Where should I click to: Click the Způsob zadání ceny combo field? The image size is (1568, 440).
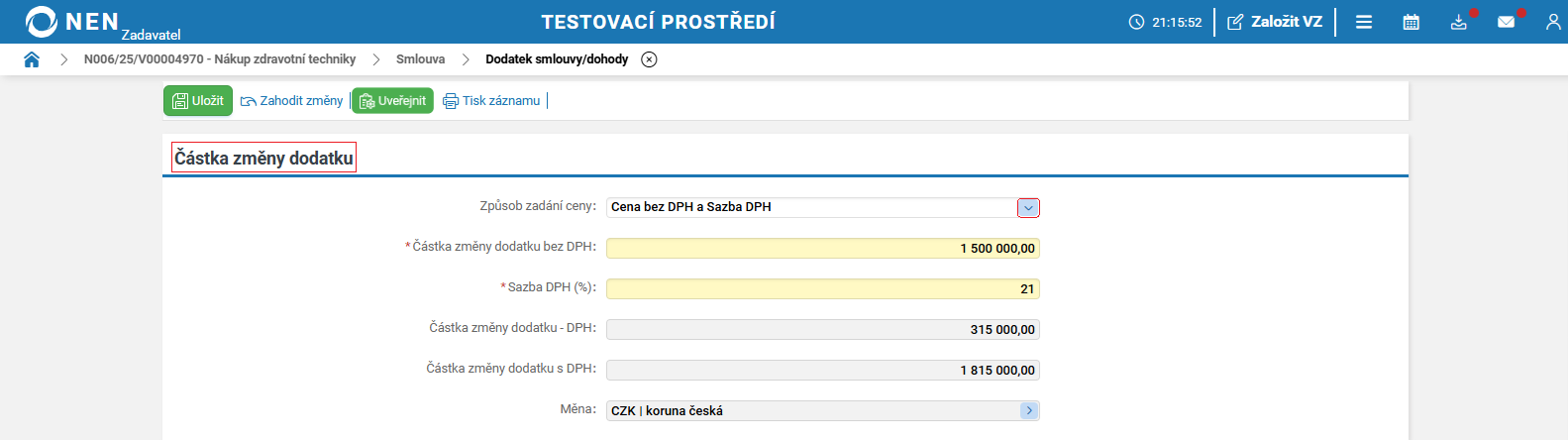(x=823, y=207)
